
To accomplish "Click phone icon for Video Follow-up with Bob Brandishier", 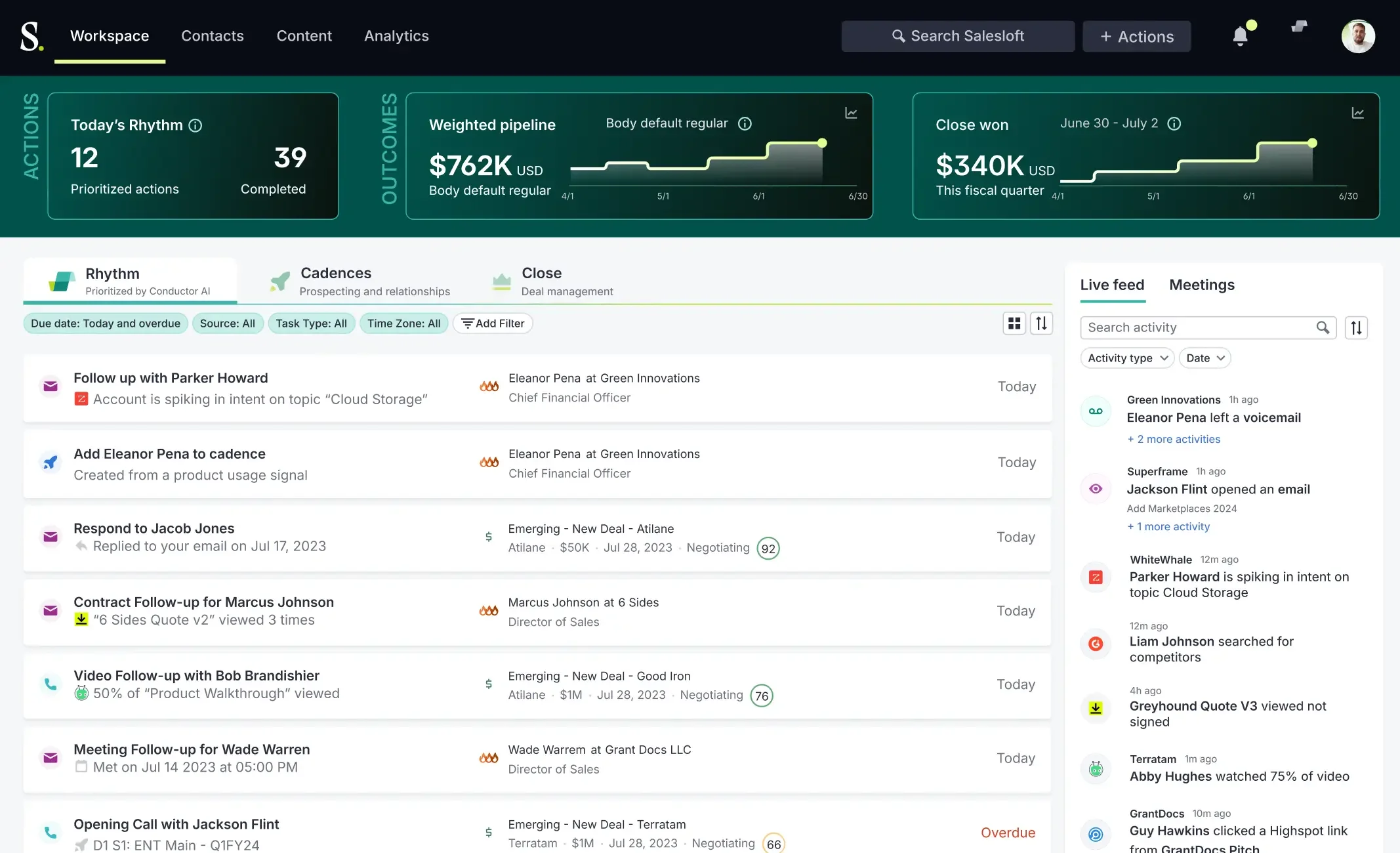I will coord(51,684).
